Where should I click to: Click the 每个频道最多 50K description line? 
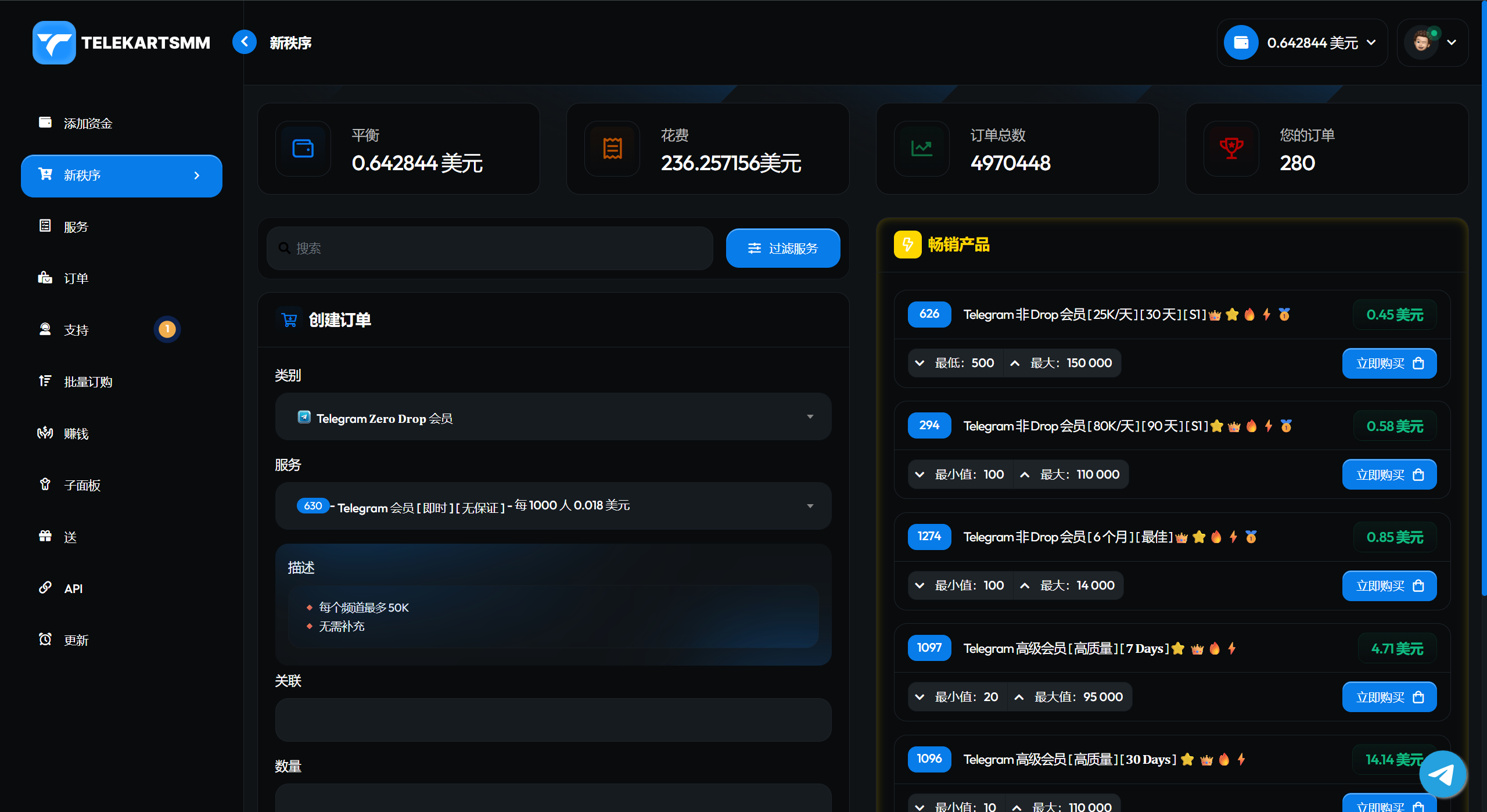(364, 608)
